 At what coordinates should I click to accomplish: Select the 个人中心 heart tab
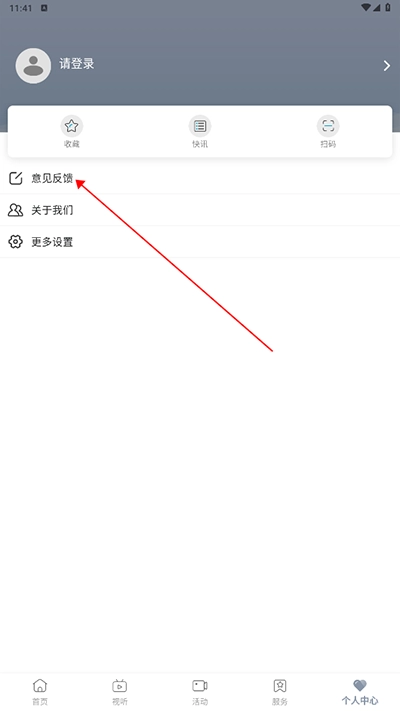(360, 692)
